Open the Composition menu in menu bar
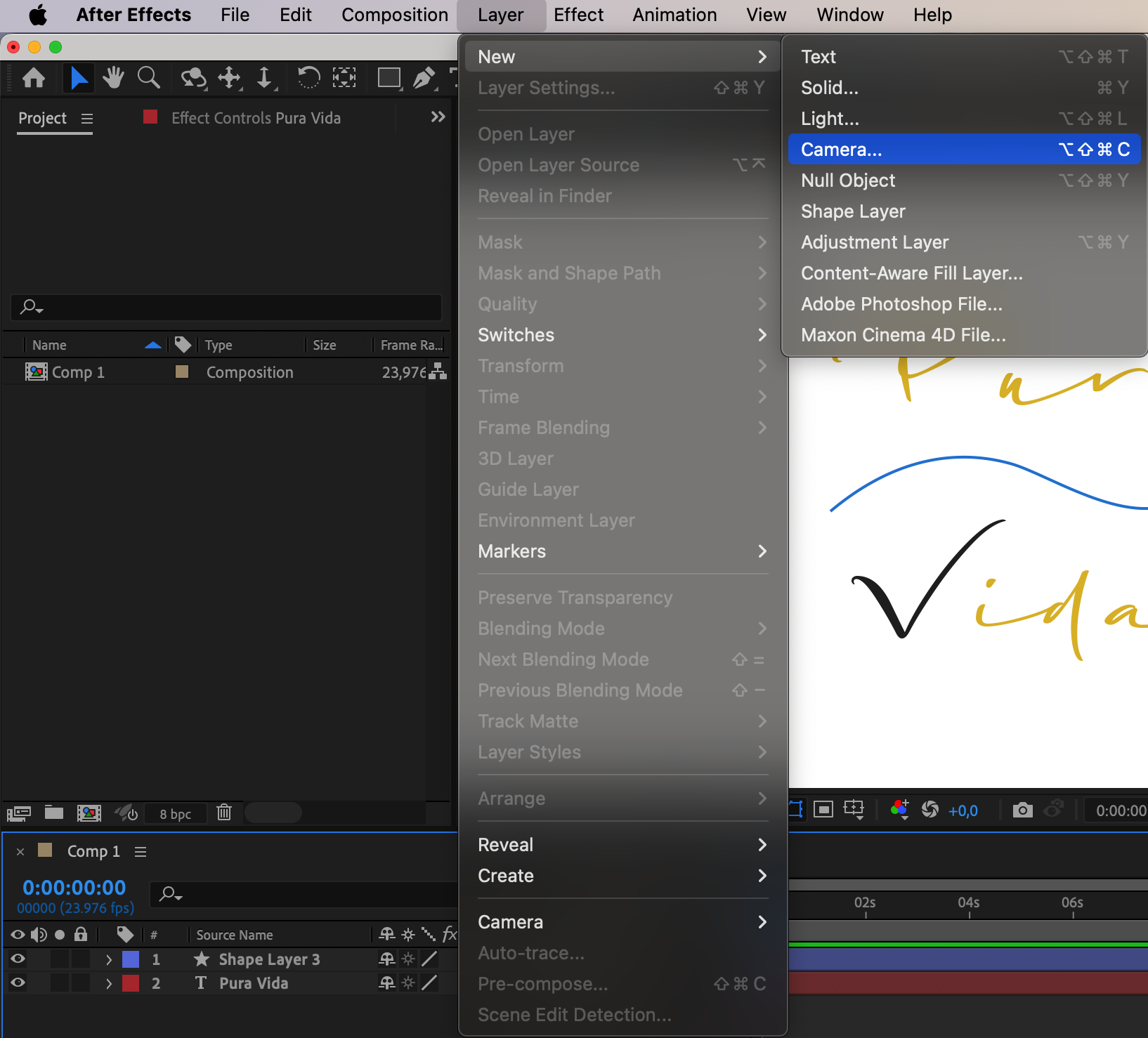The width and height of the screenshot is (1148, 1038). point(395,15)
